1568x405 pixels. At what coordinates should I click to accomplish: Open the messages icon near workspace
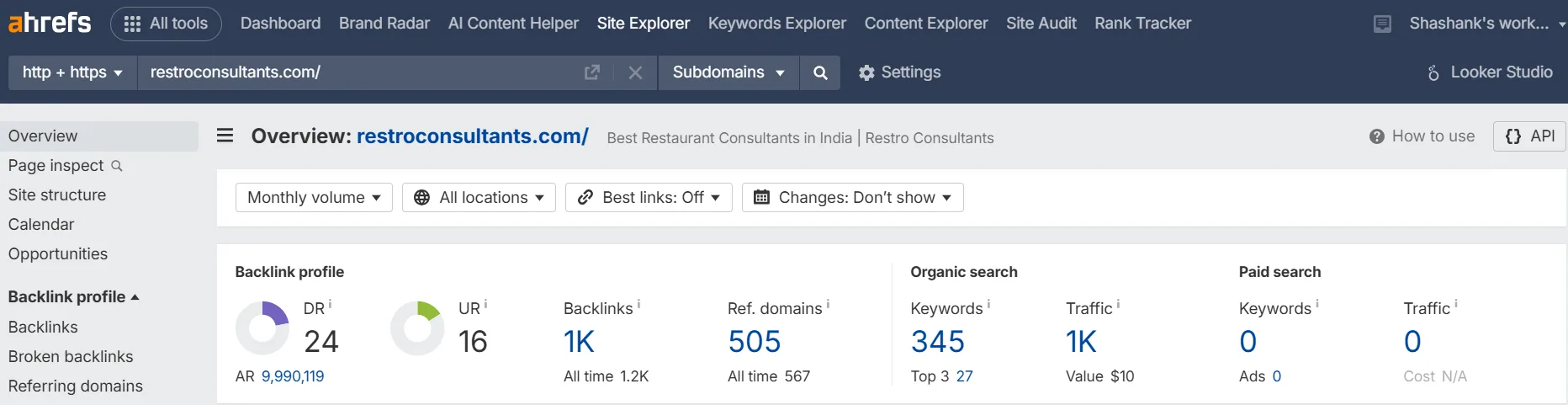click(x=1382, y=24)
